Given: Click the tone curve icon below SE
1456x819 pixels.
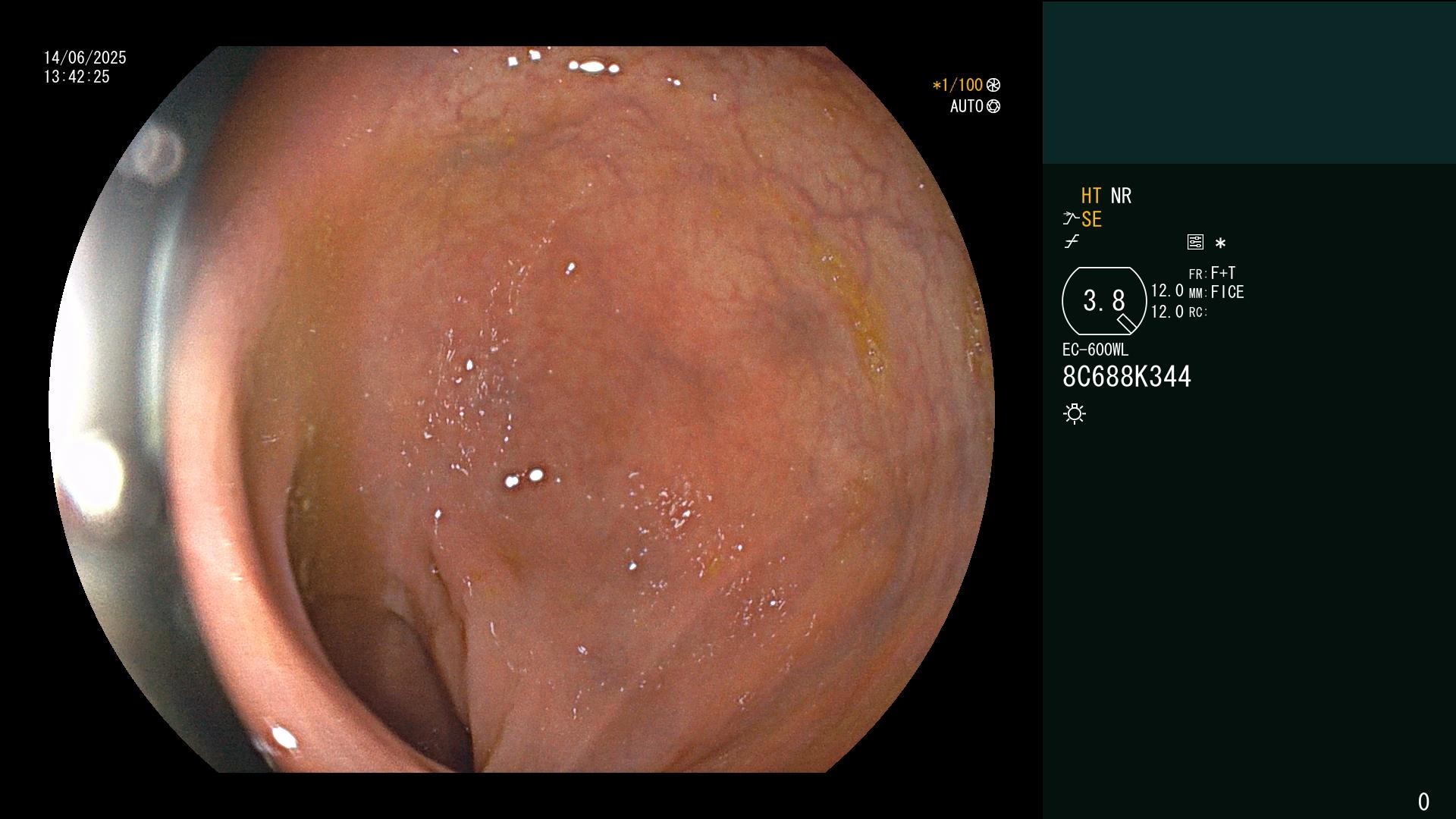Looking at the screenshot, I should 1072,242.
